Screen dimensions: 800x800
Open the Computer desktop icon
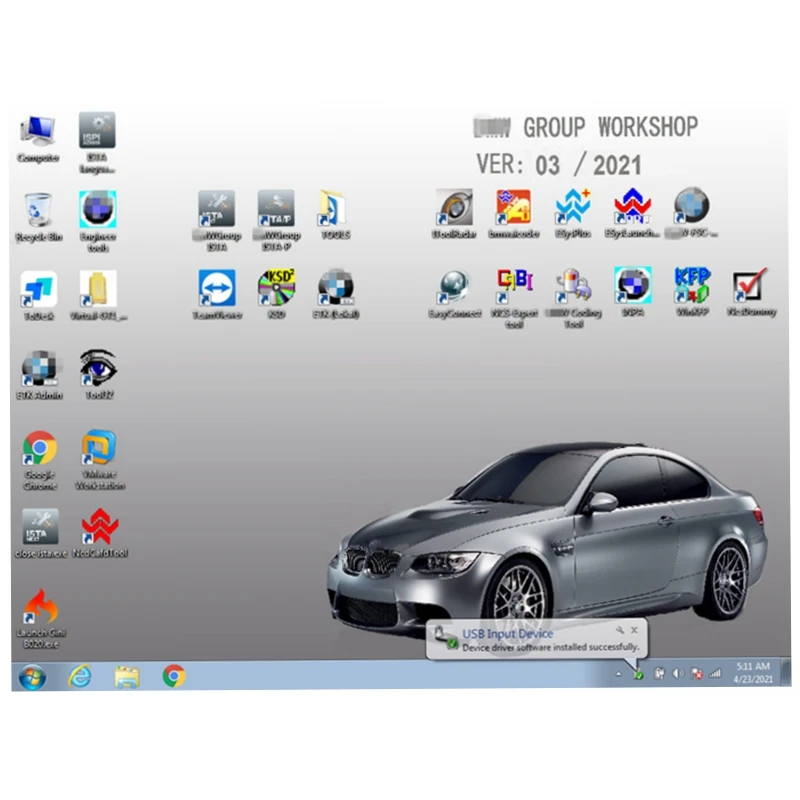click(x=38, y=139)
